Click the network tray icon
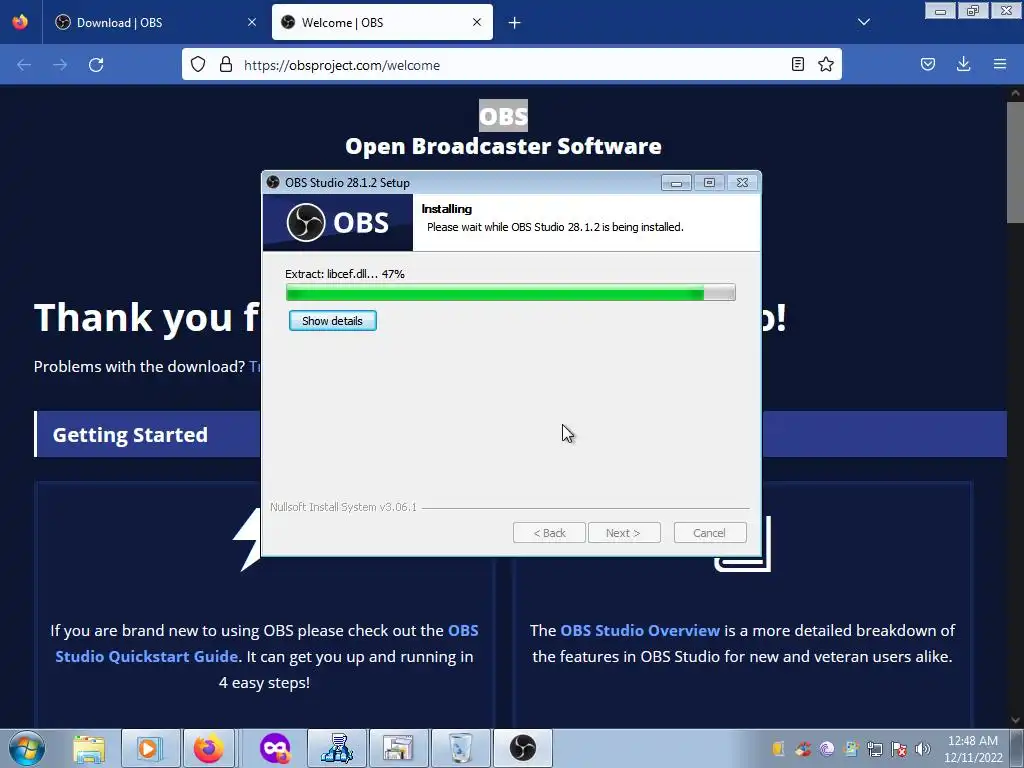 [x=874, y=749]
